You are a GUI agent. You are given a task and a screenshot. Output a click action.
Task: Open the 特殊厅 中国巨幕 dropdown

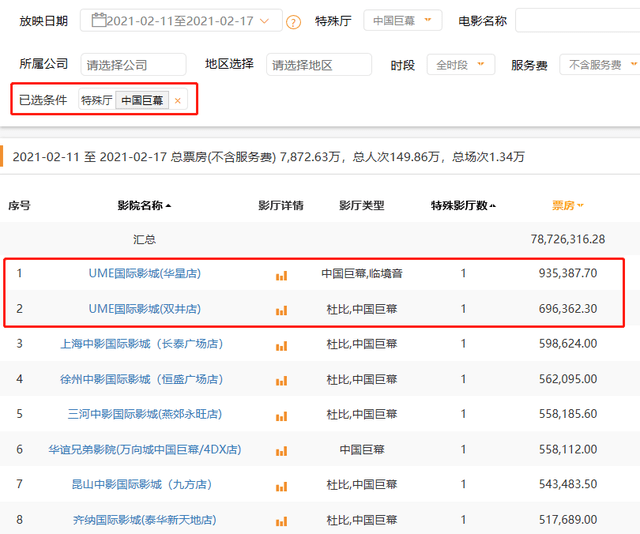coord(402,20)
